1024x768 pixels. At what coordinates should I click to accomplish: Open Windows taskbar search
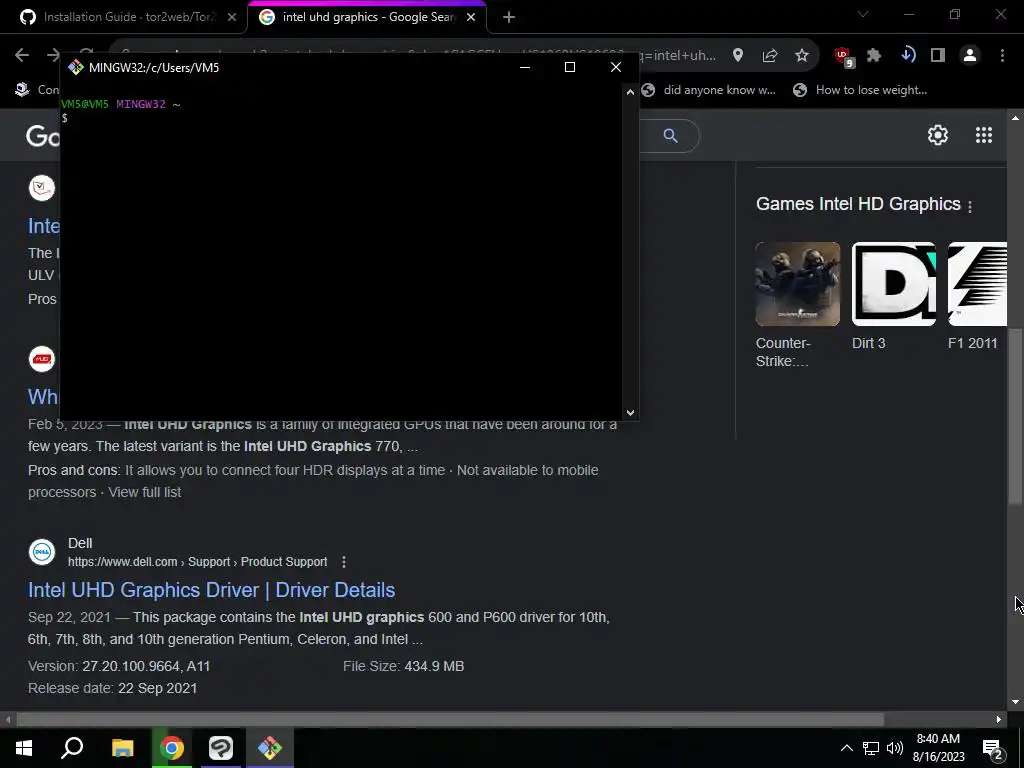click(72, 748)
